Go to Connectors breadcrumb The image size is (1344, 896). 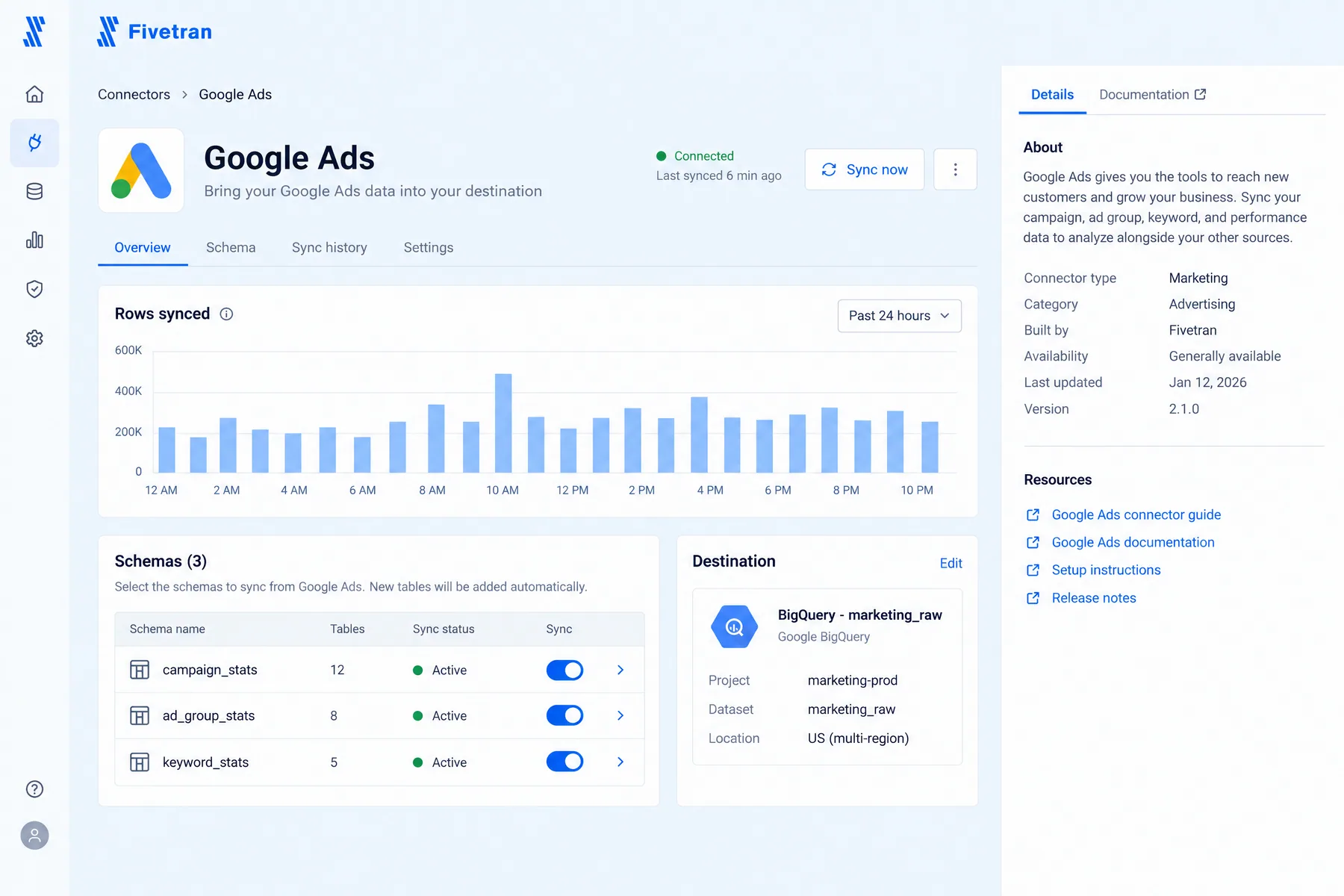(x=134, y=94)
